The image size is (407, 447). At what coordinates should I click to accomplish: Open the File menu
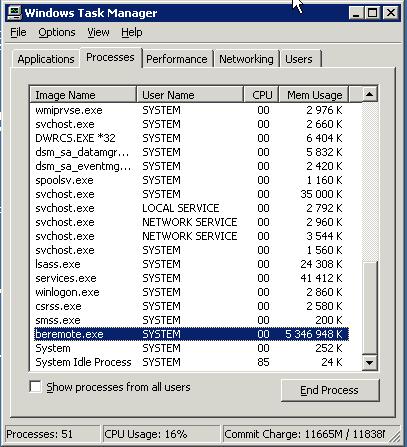[18, 32]
